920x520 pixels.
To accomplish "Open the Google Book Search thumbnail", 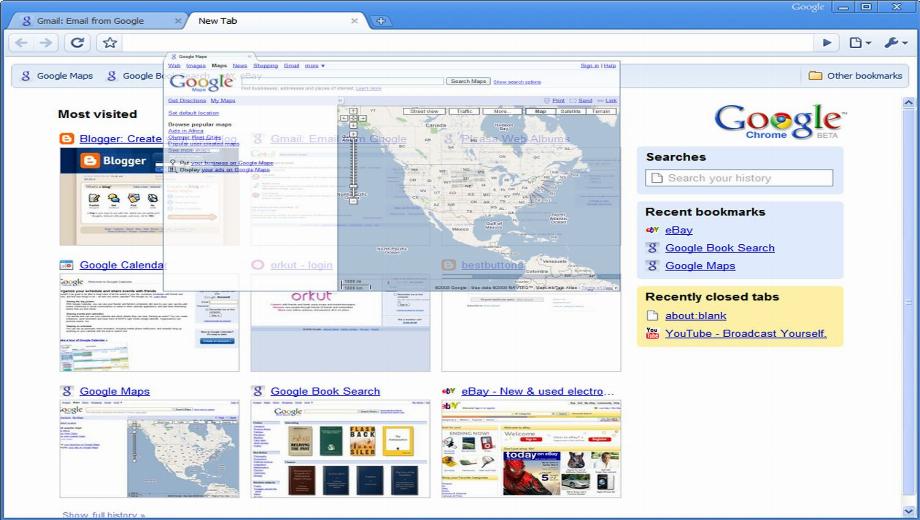I will tap(340, 449).
